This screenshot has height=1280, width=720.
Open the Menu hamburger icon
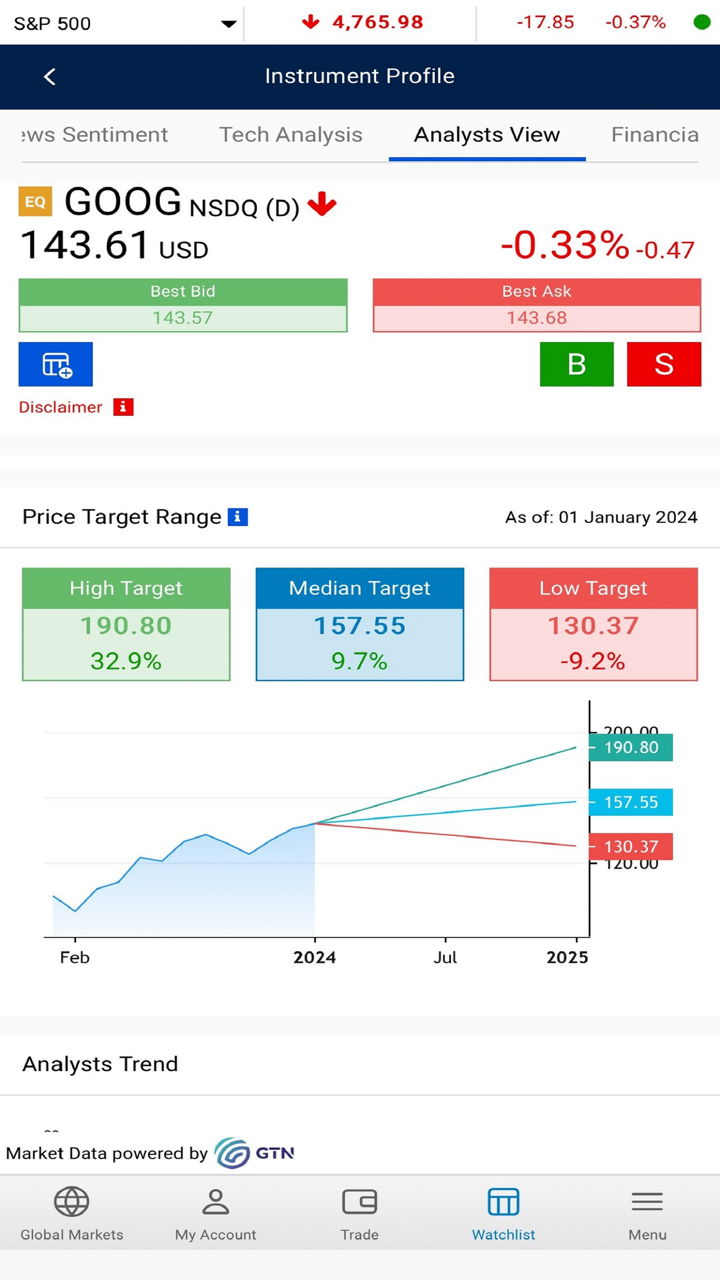point(647,1214)
